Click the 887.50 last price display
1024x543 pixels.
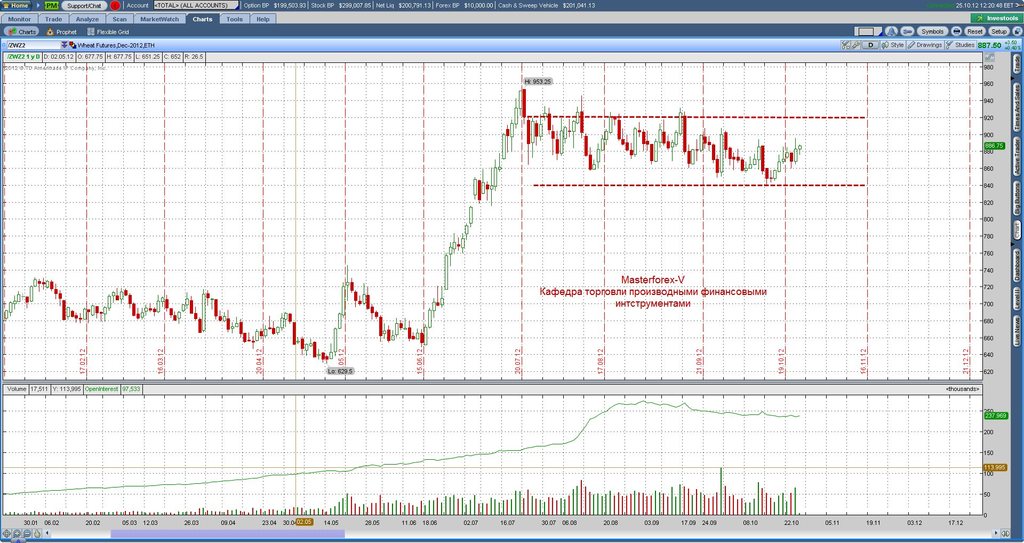[990, 46]
